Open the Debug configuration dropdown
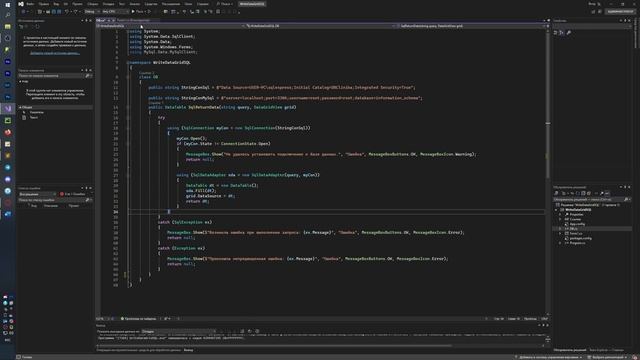This screenshot has width=640, height=360. pyautogui.click(x=92, y=11)
